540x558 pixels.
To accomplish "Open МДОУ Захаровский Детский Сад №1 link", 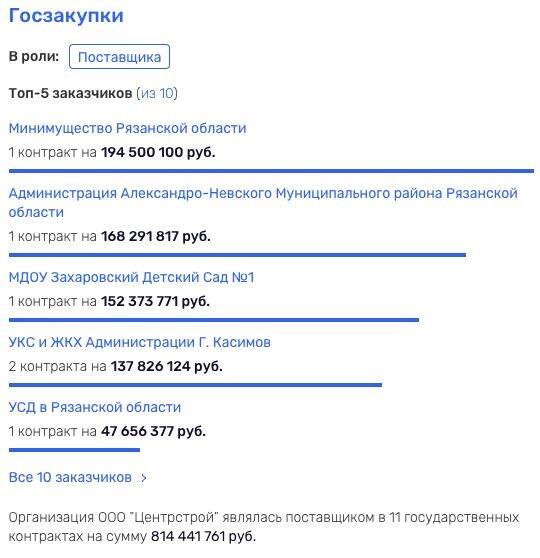I will (132, 277).
